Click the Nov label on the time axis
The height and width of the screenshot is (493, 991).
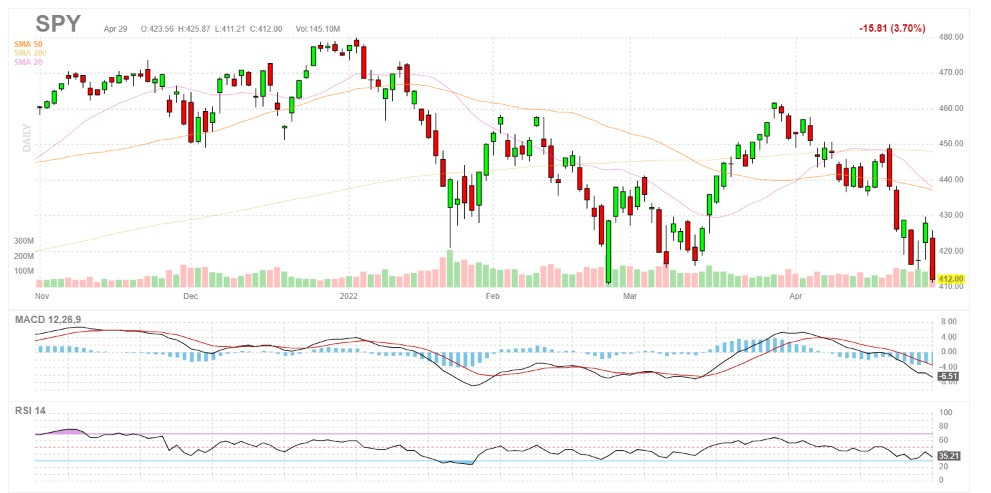[x=42, y=295]
